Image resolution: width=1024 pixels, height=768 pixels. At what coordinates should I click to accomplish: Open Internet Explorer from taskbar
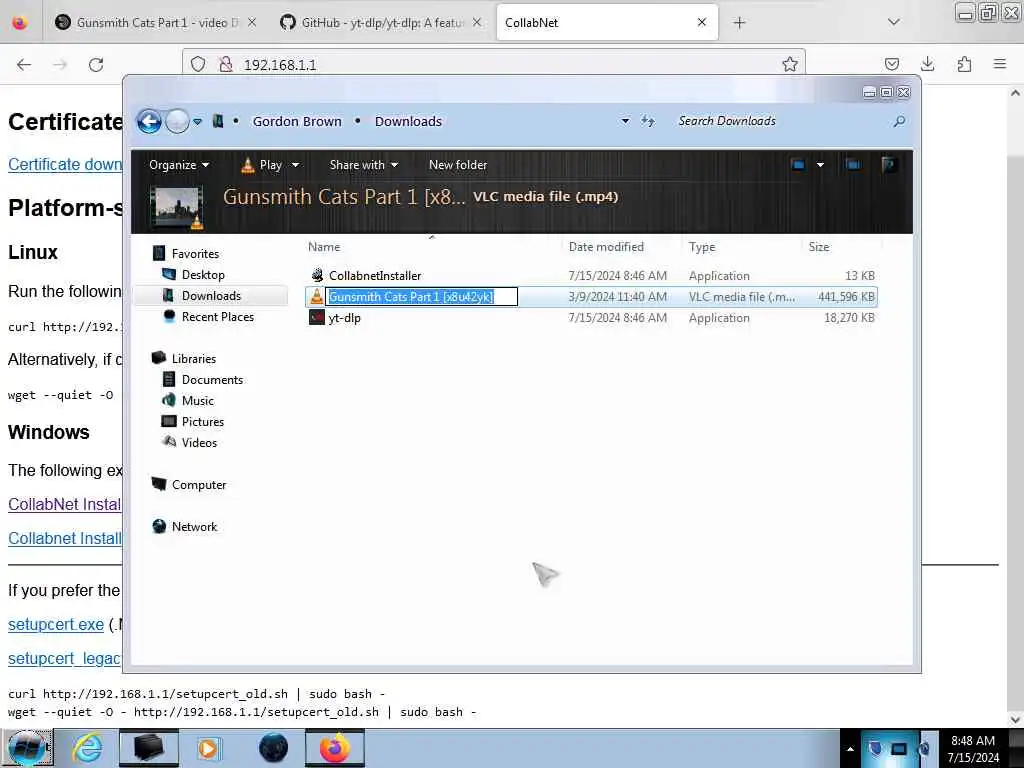coord(87,748)
